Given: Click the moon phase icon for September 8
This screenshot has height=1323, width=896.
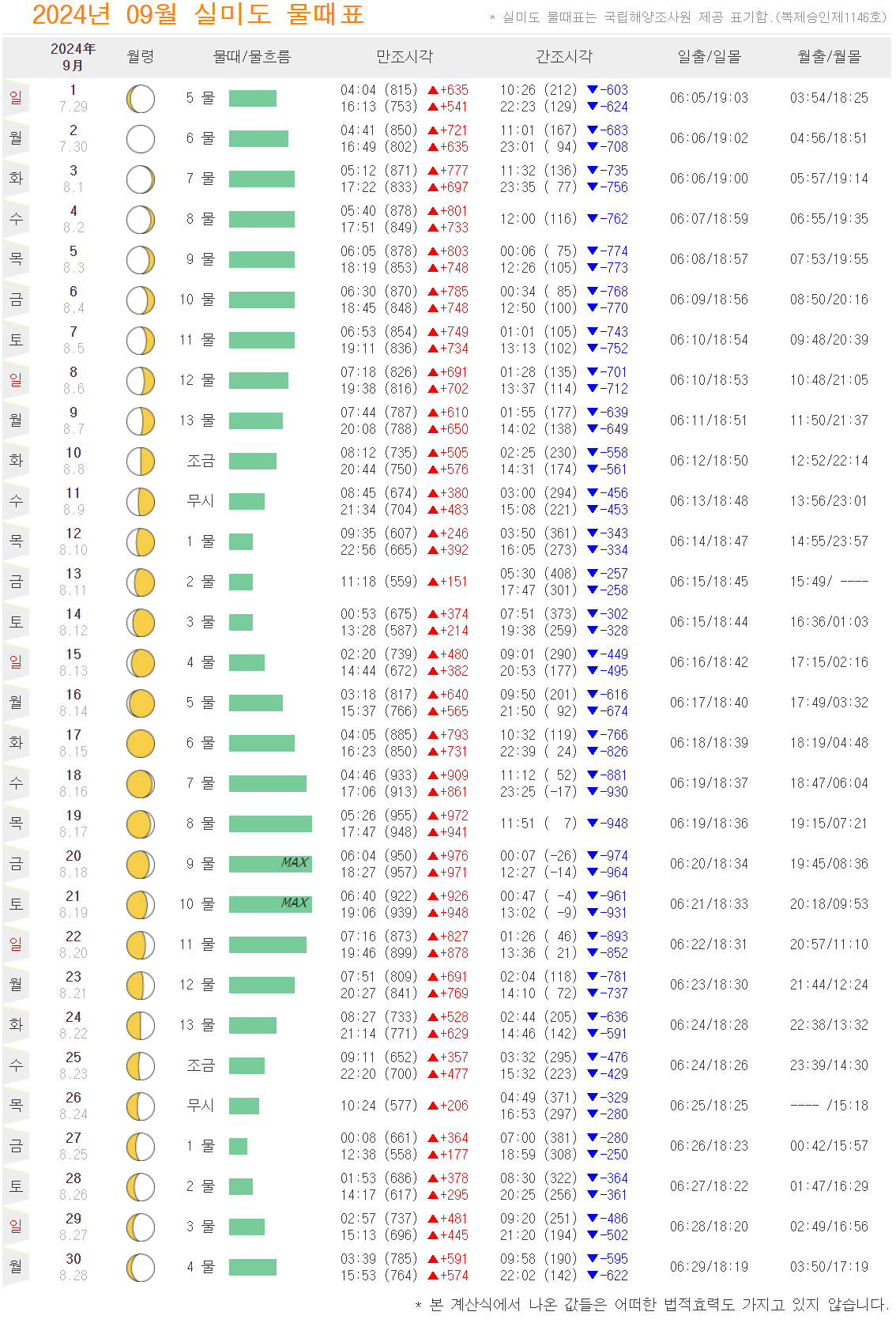Looking at the screenshot, I should pos(141,381).
